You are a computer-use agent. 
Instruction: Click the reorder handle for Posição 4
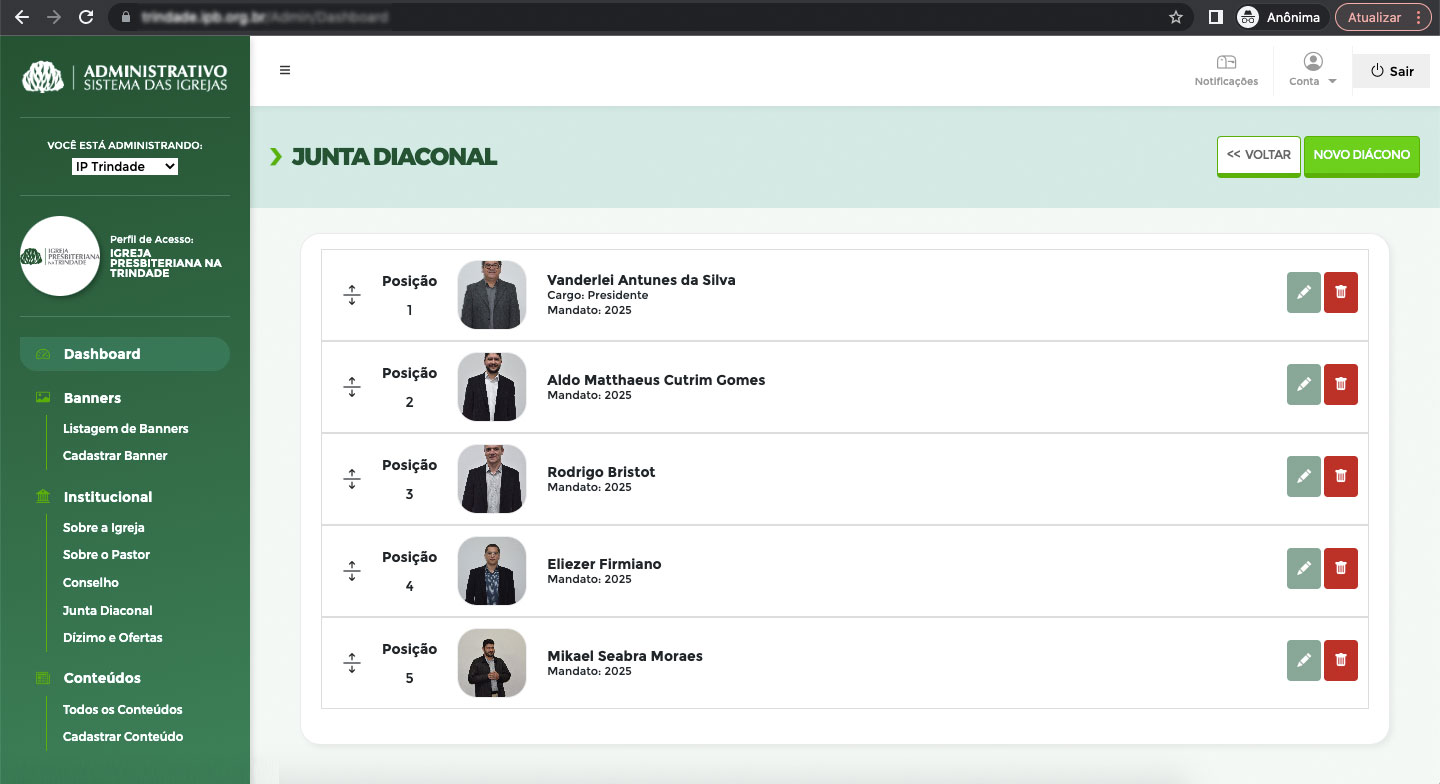tap(352, 572)
